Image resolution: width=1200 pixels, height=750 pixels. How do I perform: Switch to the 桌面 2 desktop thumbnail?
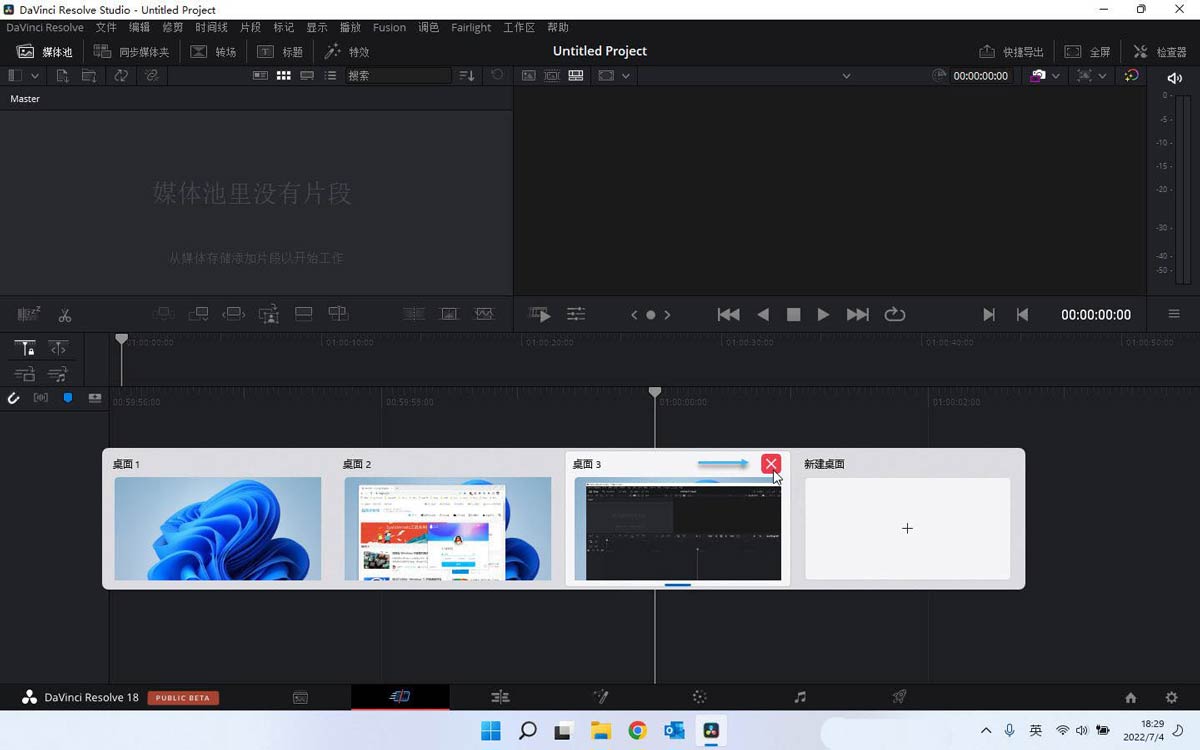447,528
